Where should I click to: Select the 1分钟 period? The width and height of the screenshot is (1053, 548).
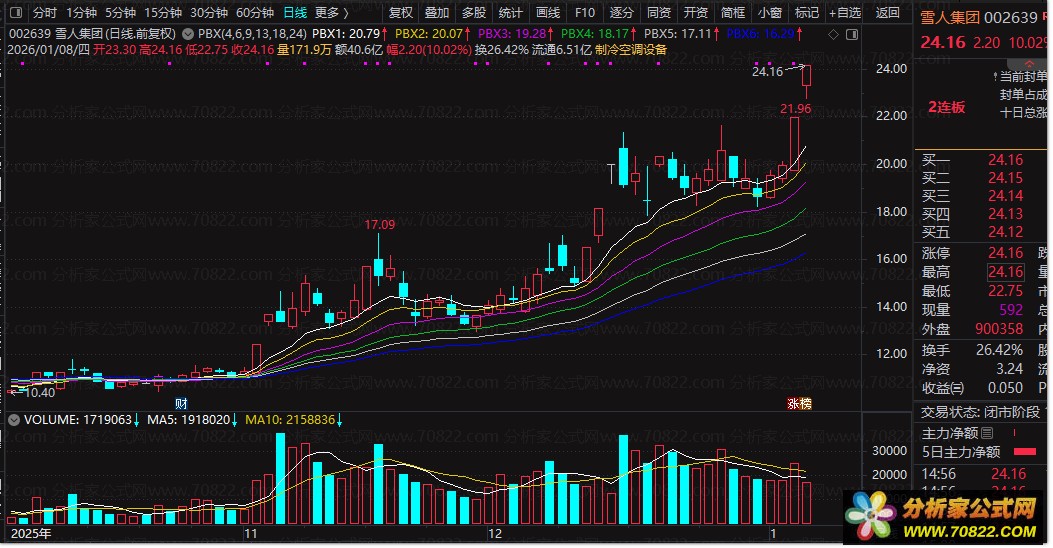click(81, 12)
